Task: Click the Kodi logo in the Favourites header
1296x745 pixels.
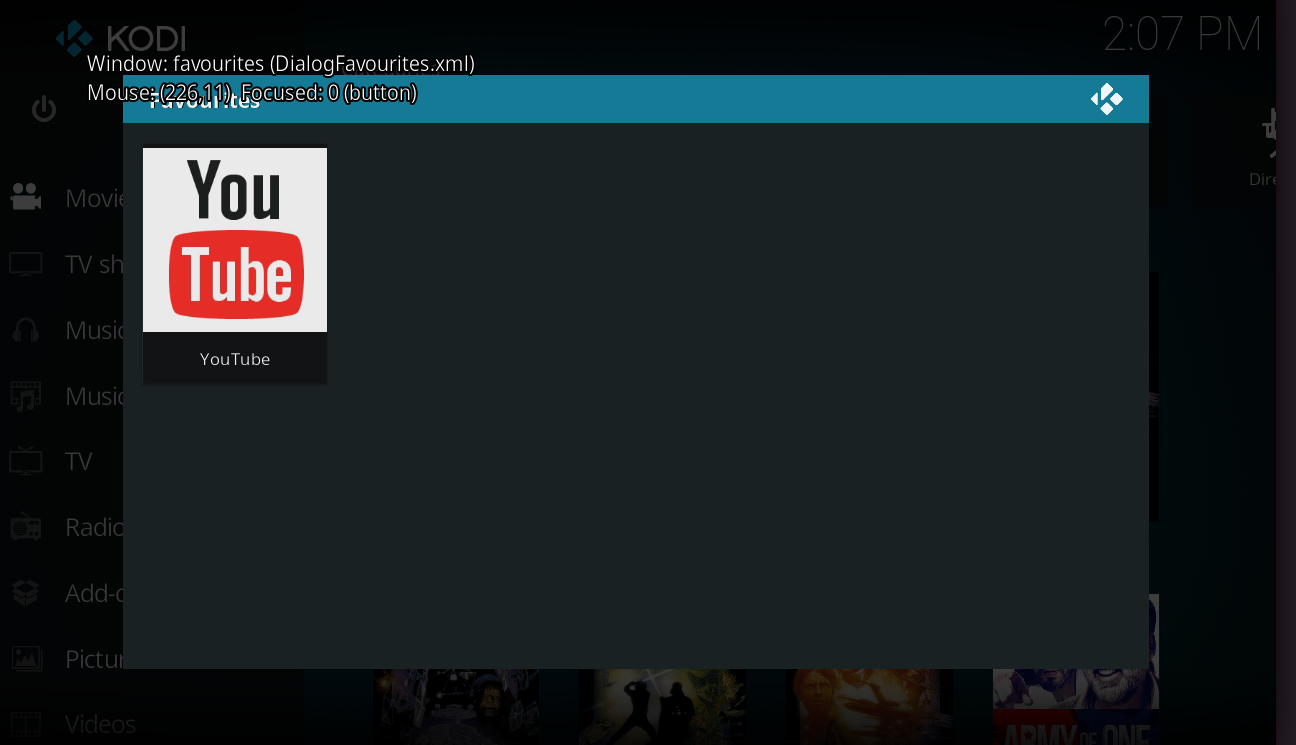Action: click(x=1106, y=99)
